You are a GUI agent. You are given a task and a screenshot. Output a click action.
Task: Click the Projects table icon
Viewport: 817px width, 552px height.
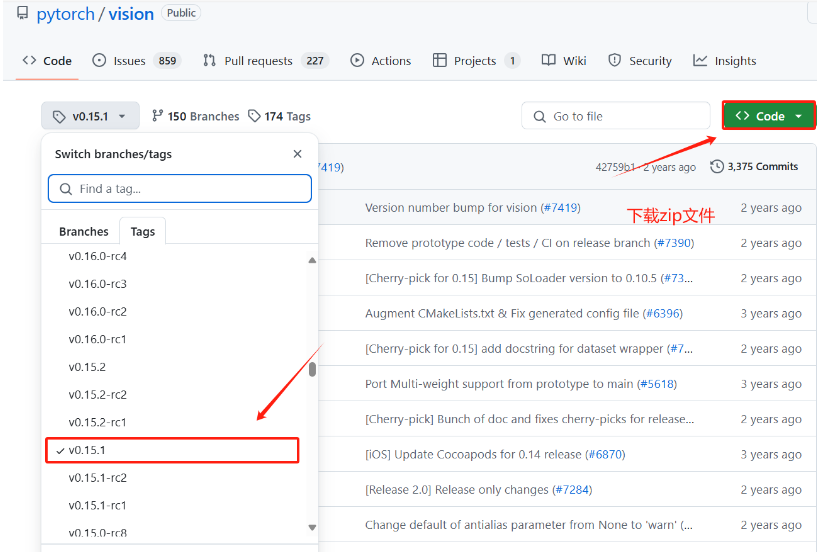(440, 60)
